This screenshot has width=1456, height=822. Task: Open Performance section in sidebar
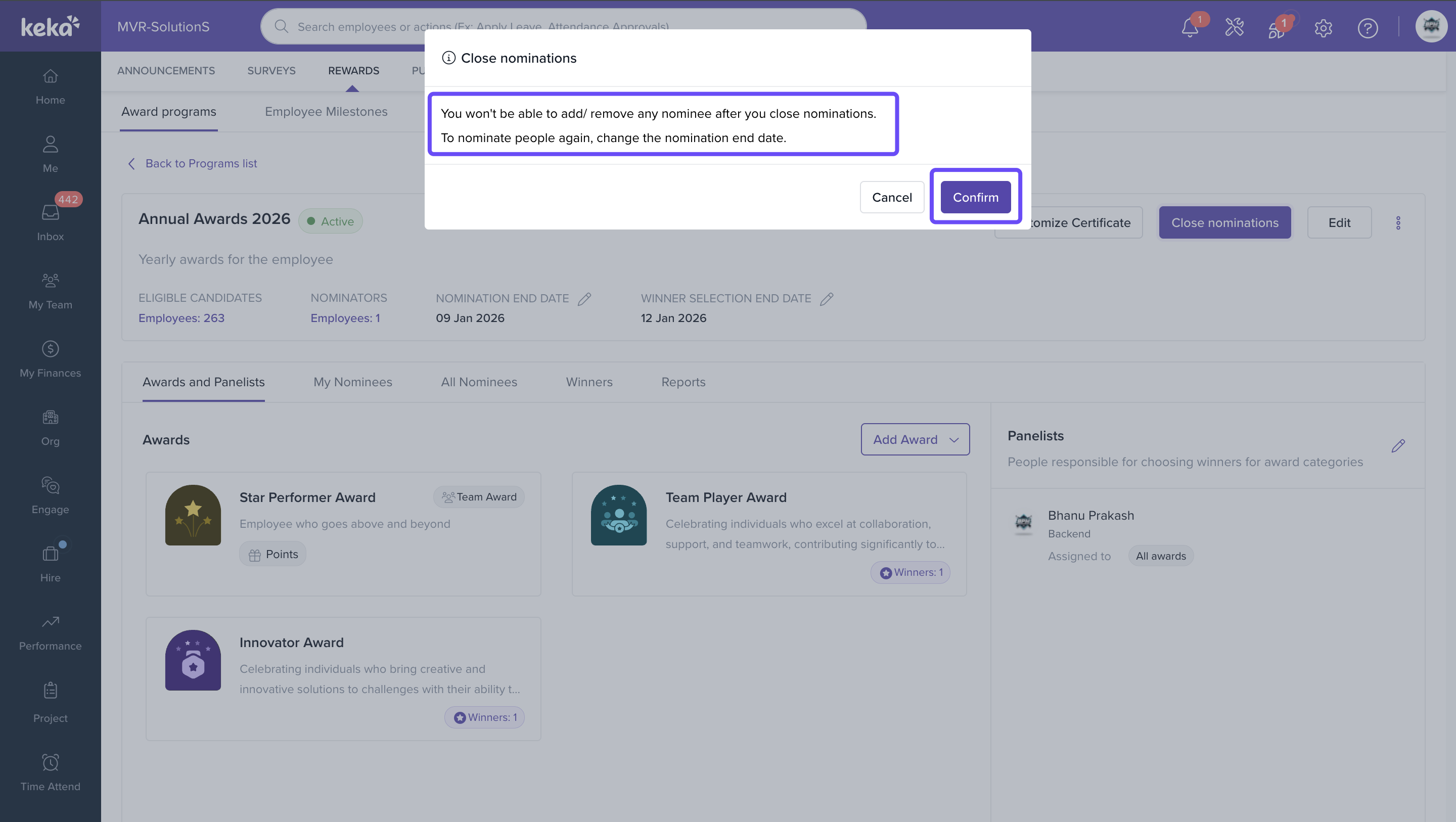[x=51, y=632]
